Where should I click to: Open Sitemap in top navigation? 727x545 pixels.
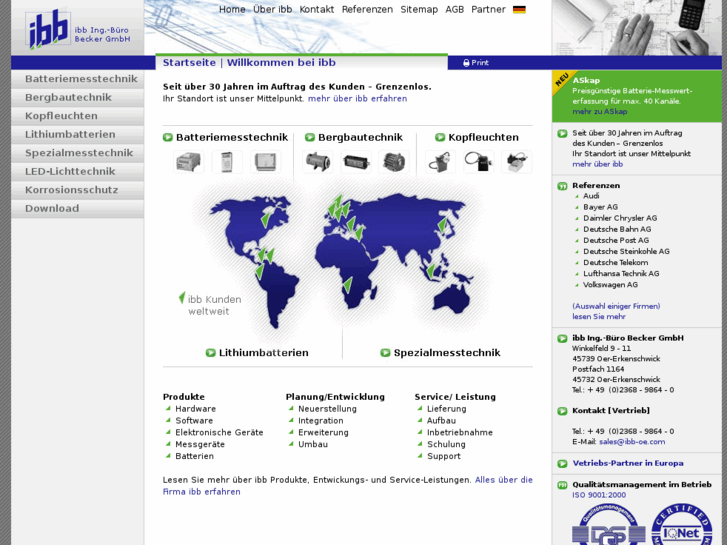tap(419, 9)
